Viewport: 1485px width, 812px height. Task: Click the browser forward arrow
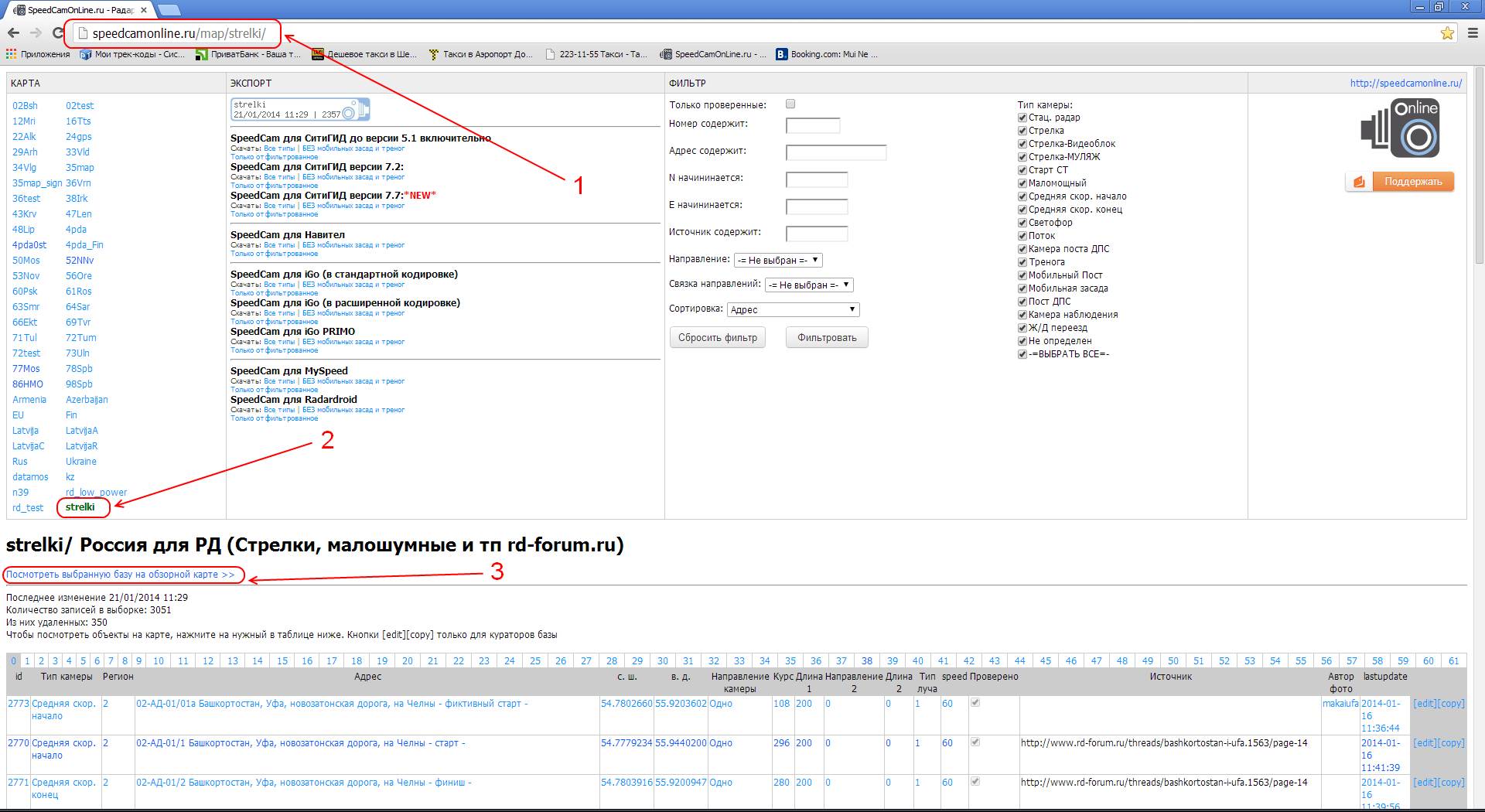36,32
